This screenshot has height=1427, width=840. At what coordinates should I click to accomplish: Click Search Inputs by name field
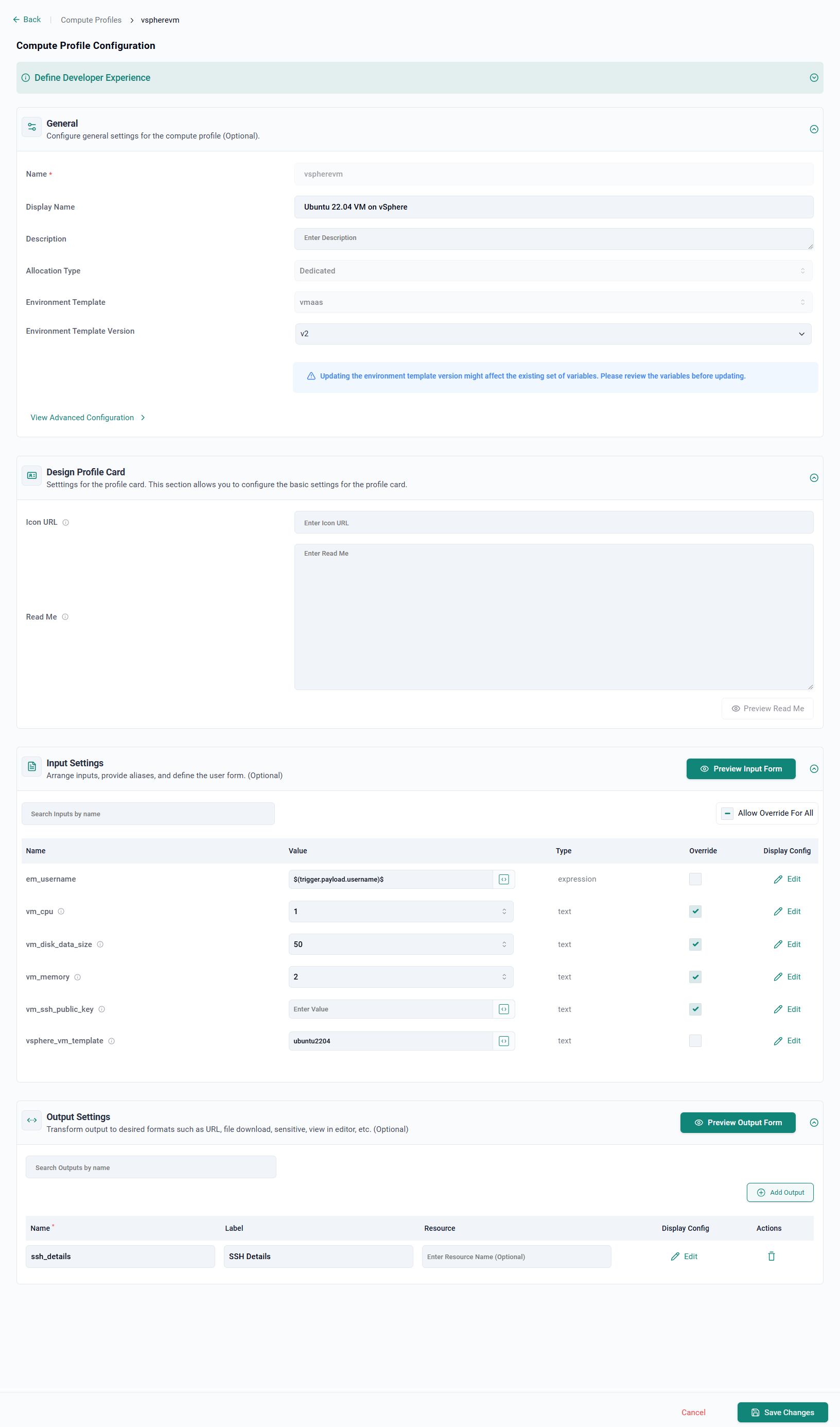(148, 814)
